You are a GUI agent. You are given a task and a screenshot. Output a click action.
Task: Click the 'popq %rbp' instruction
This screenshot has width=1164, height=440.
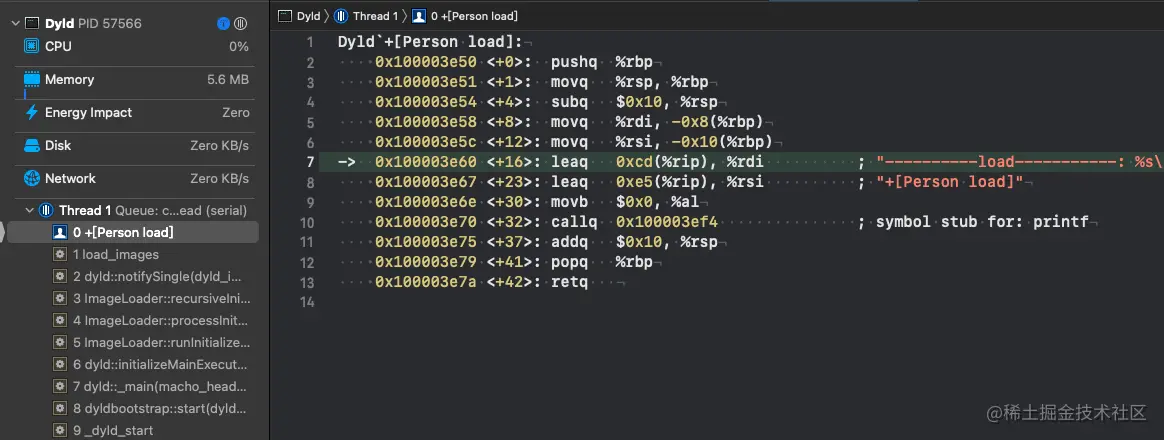pyautogui.click(x=601, y=263)
